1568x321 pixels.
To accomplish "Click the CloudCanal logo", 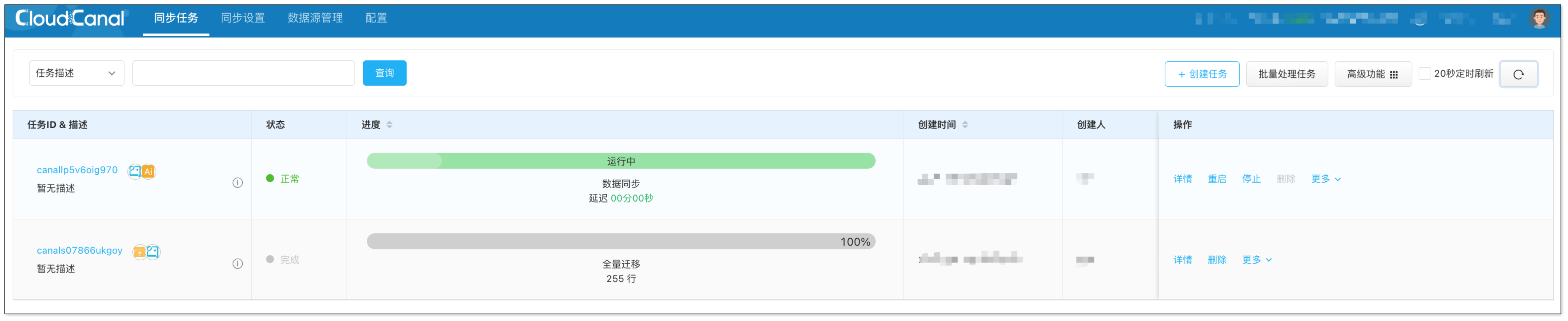I will click(x=69, y=18).
